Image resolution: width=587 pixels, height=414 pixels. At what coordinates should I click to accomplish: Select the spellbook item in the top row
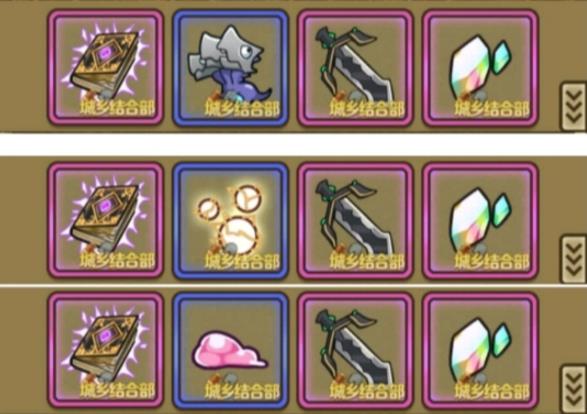(x=106, y=67)
